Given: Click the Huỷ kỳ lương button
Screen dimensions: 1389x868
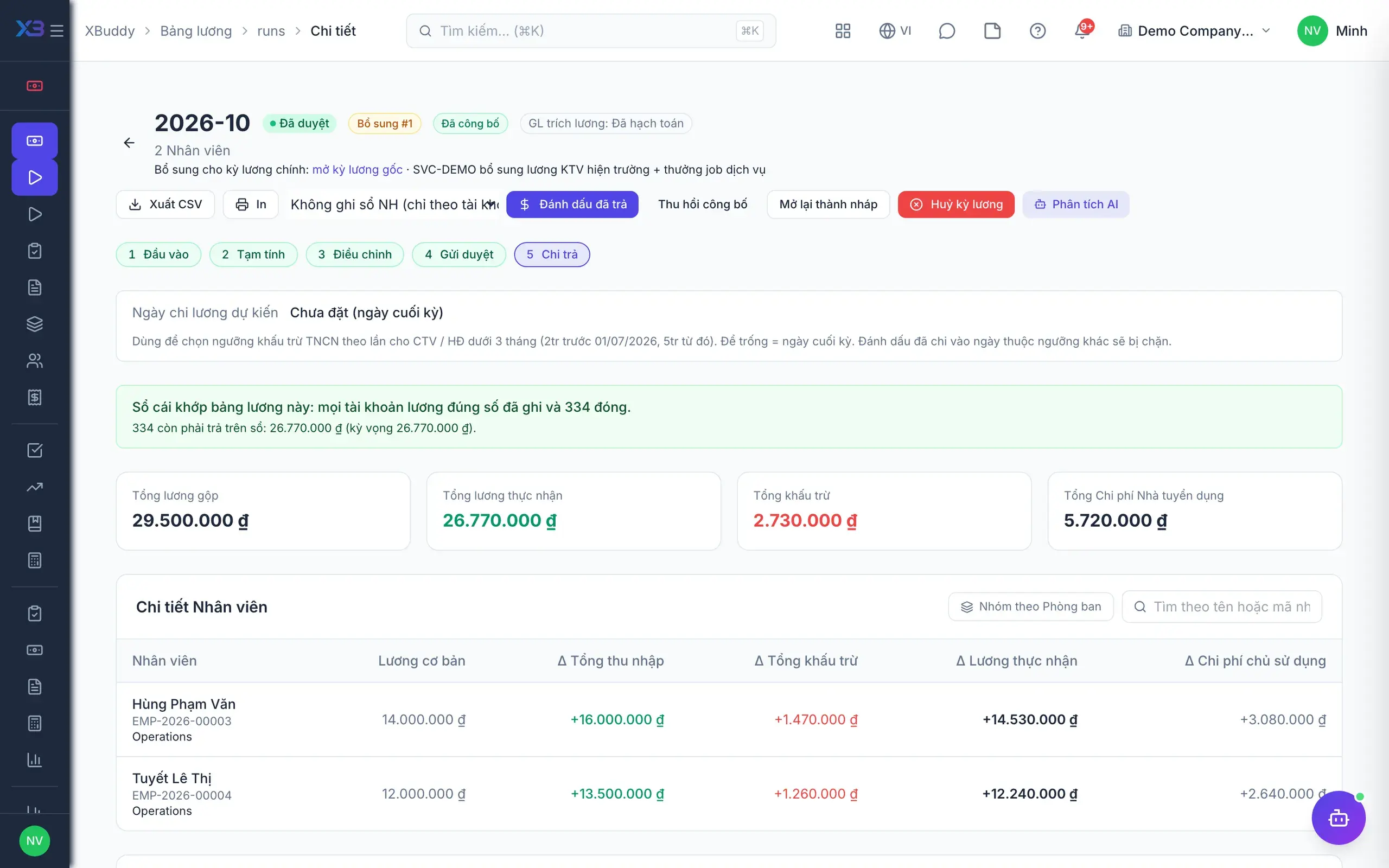Looking at the screenshot, I should (x=956, y=205).
